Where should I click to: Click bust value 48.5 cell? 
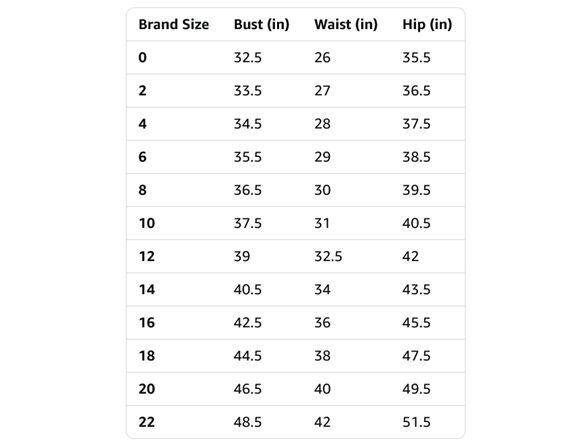[248, 422]
